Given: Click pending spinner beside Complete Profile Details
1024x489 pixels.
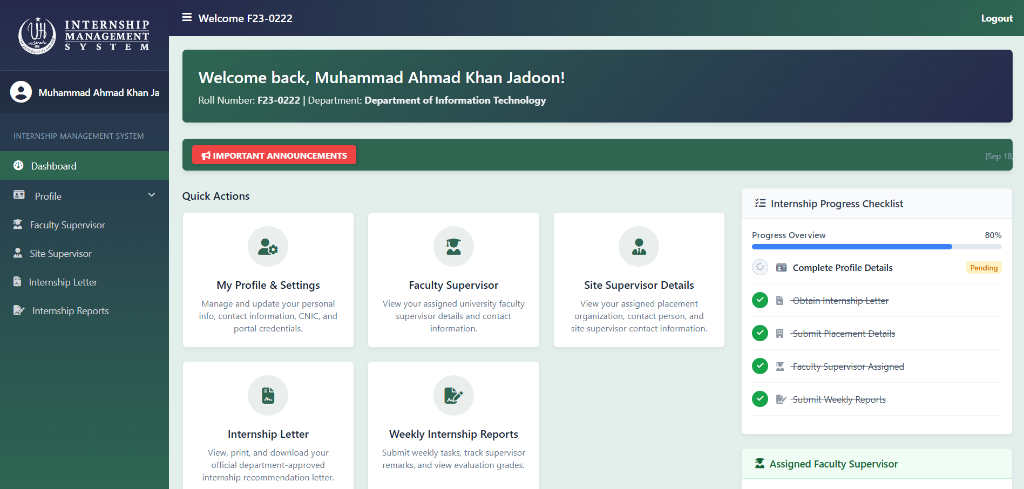Looking at the screenshot, I should click(x=760, y=267).
